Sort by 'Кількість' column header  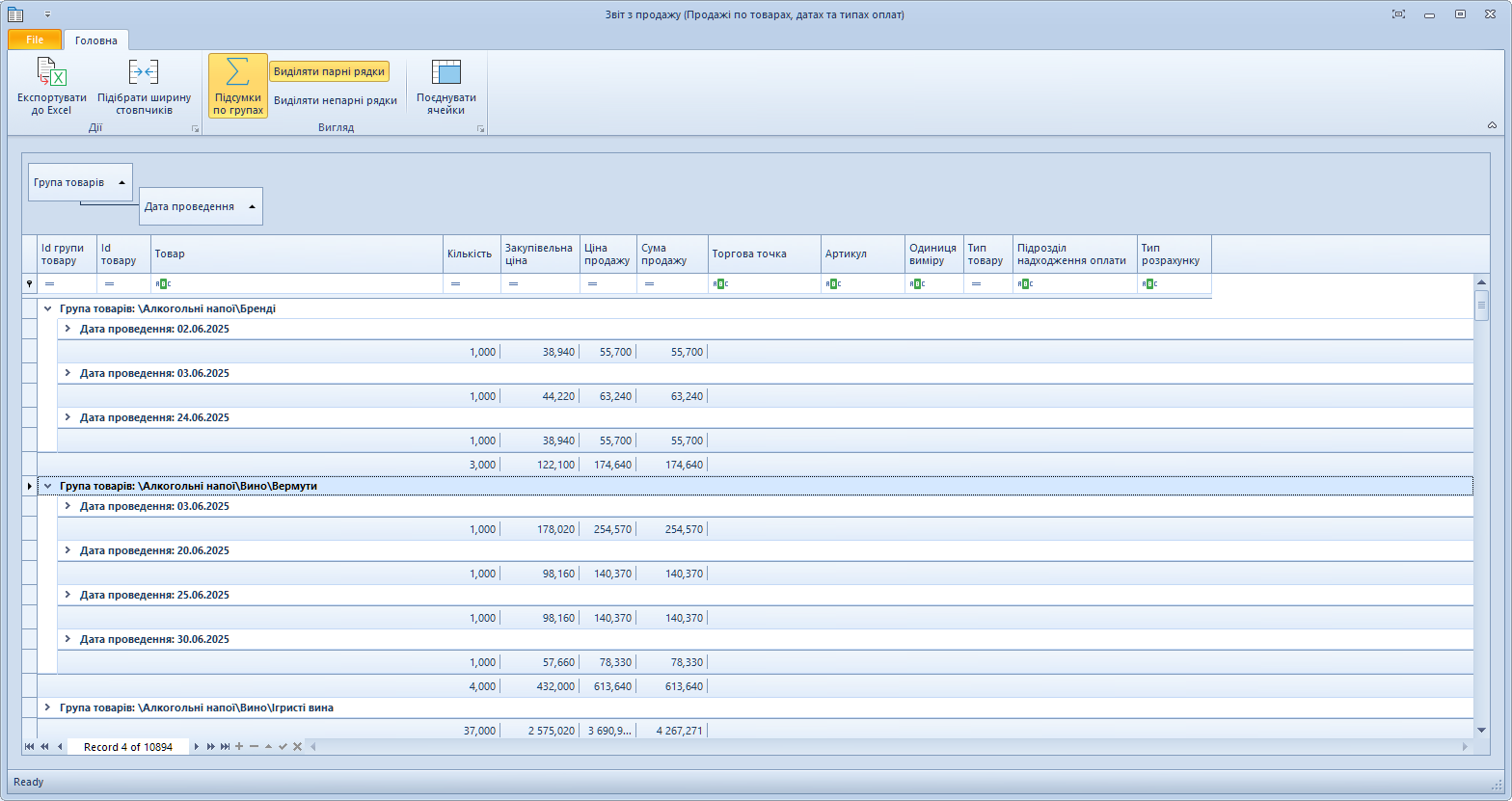[x=472, y=254]
